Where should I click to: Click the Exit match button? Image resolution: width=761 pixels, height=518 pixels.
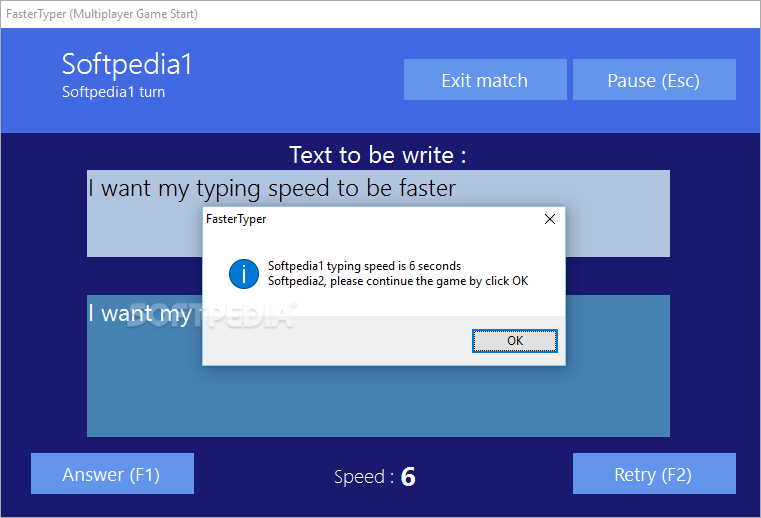[x=485, y=80]
